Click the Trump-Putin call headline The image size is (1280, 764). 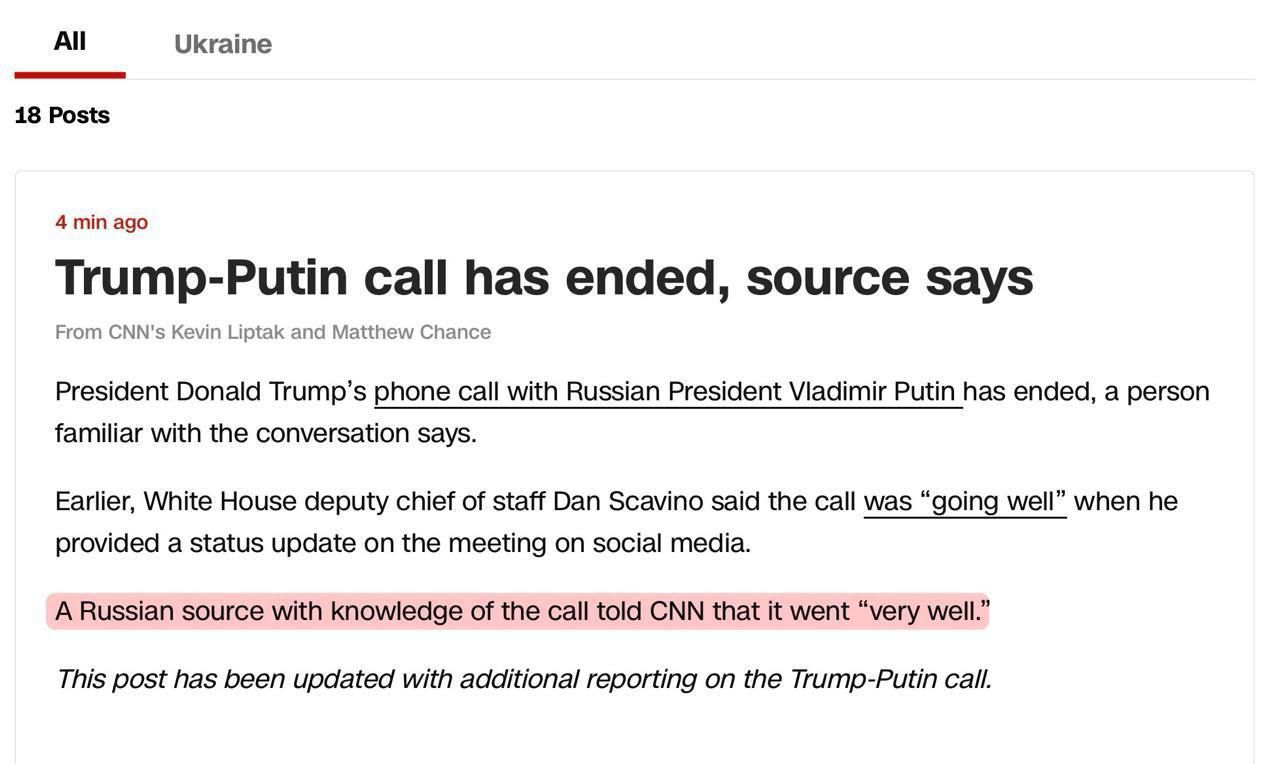[x=543, y=277]
